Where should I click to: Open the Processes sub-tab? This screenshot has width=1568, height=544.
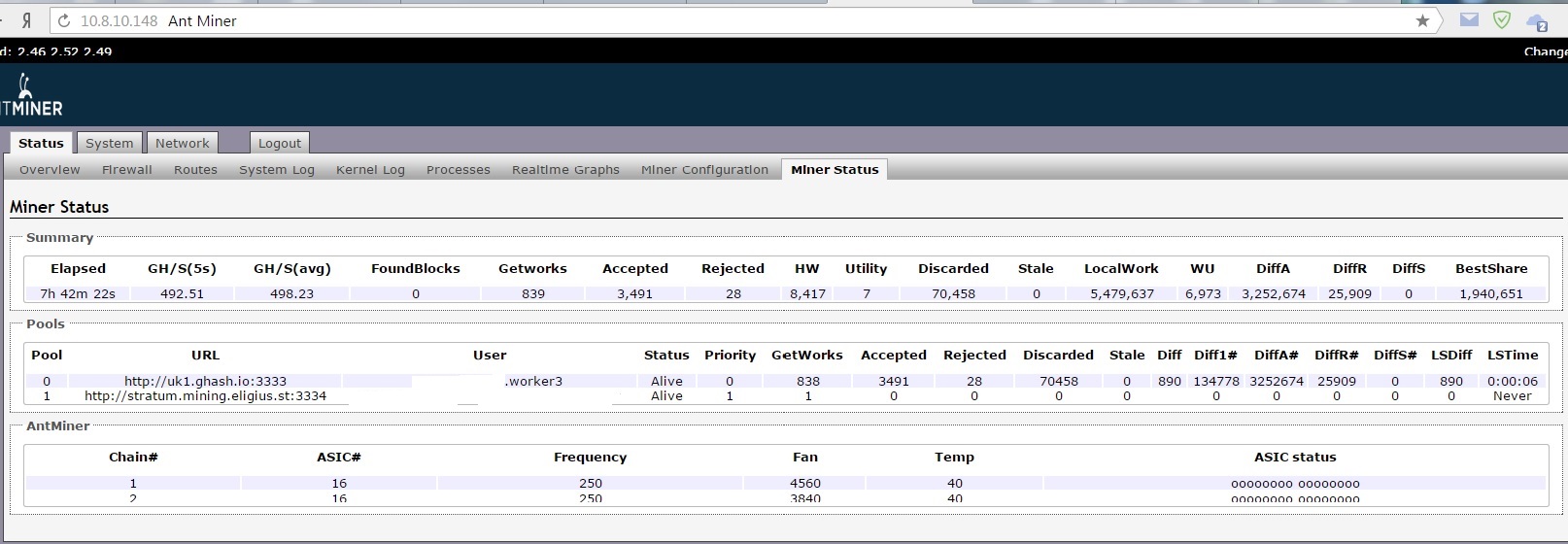[x=459, y=169]
